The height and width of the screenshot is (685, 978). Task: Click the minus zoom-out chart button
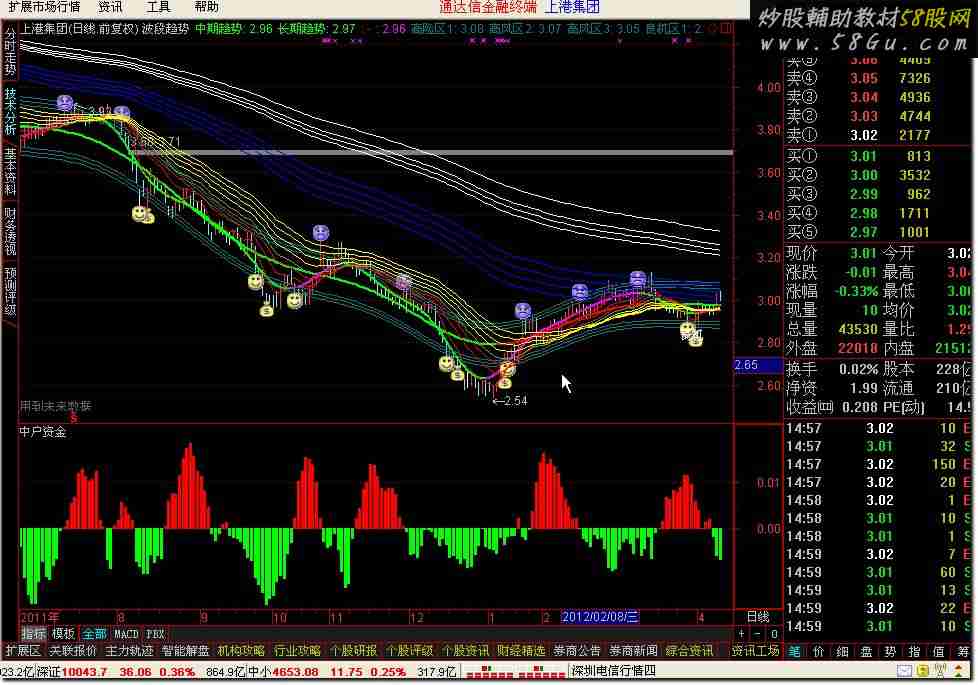click(x=757, y=633)
